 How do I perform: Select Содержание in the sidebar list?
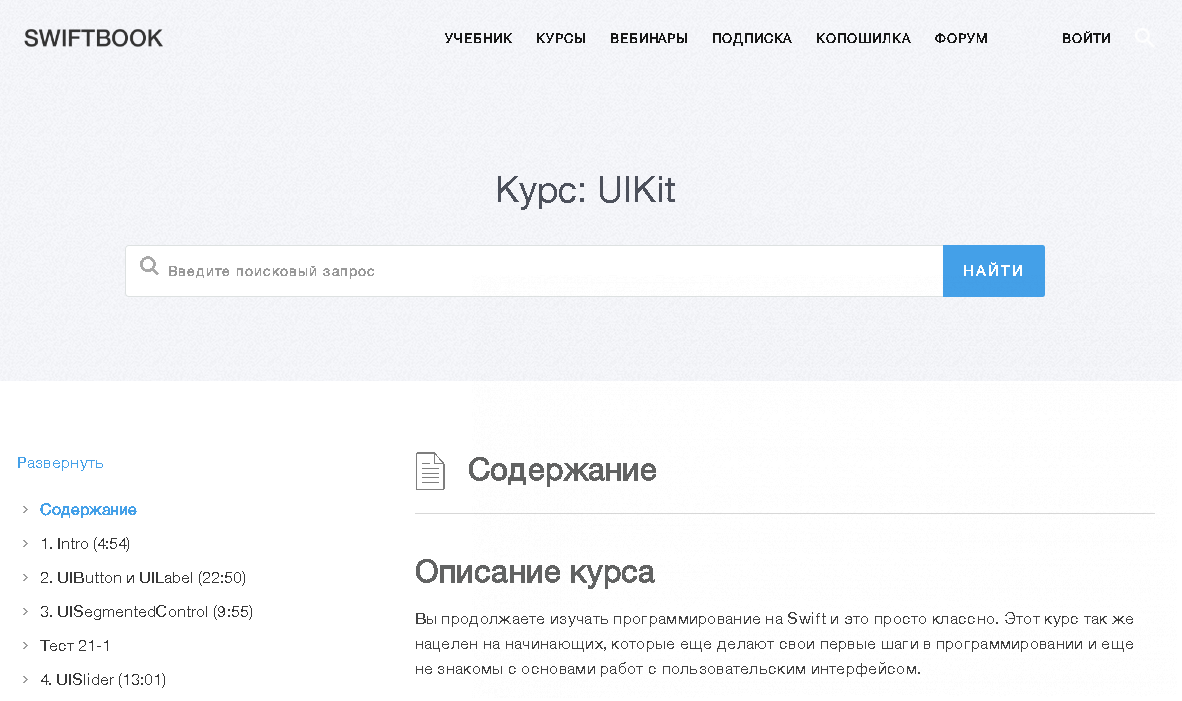click(88, 510)
